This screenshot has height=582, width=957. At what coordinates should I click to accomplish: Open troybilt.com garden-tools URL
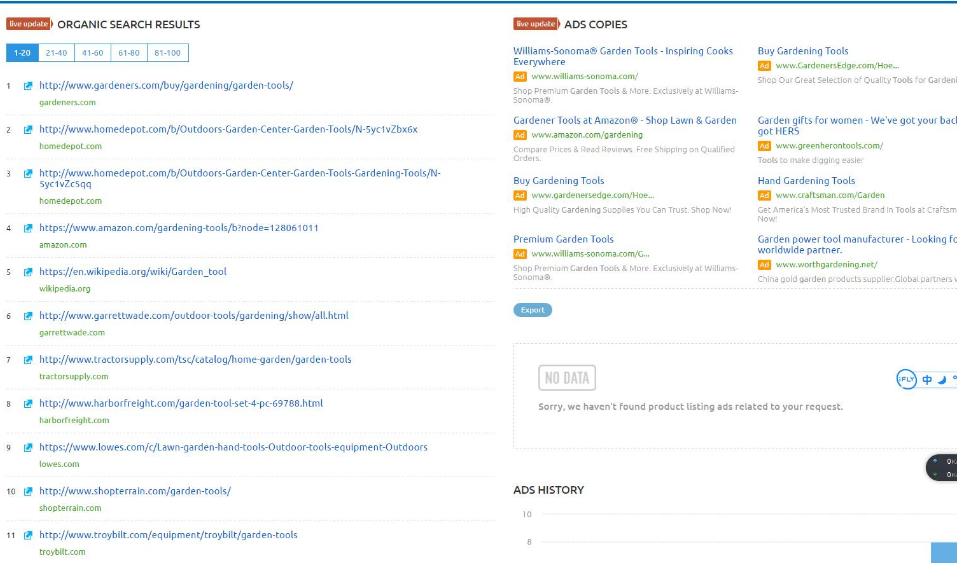(168, 535)
